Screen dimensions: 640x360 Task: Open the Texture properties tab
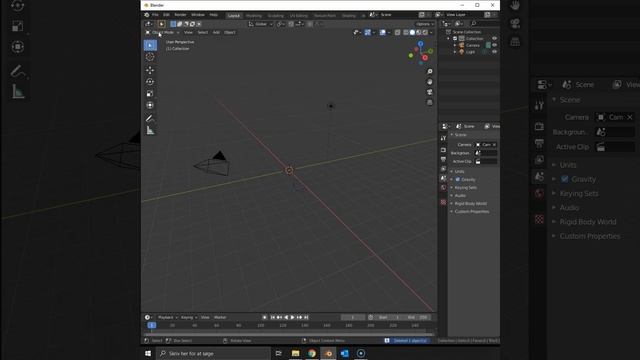443,202
